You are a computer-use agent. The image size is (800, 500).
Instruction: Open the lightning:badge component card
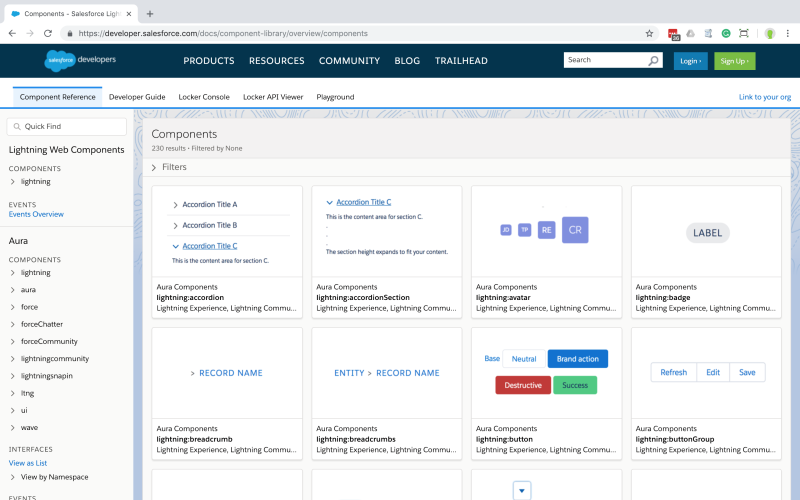click(706, 252)
